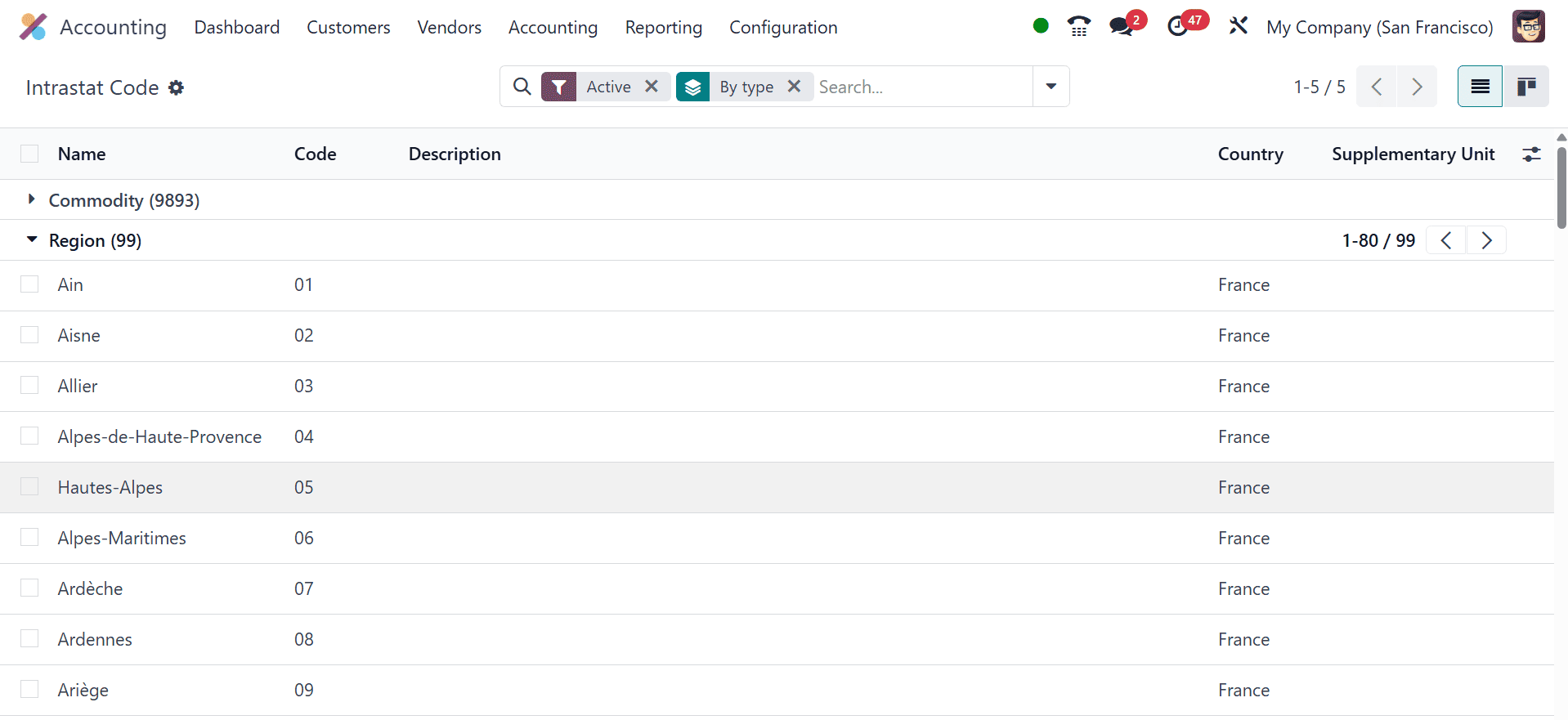Click the 1-80 / 99 group pager counter
This screenshot has width=1568, height=720.
tap(1378, 240)
